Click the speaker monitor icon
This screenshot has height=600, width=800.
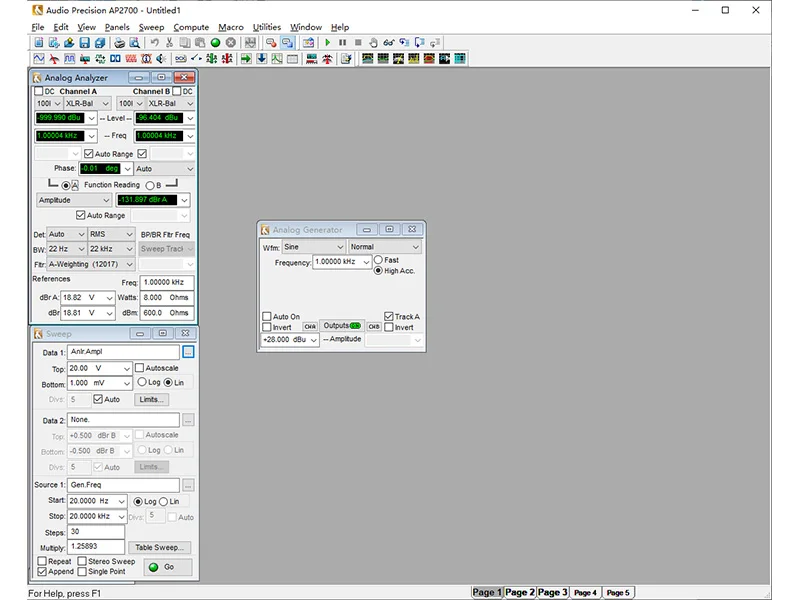coord(161,59)
